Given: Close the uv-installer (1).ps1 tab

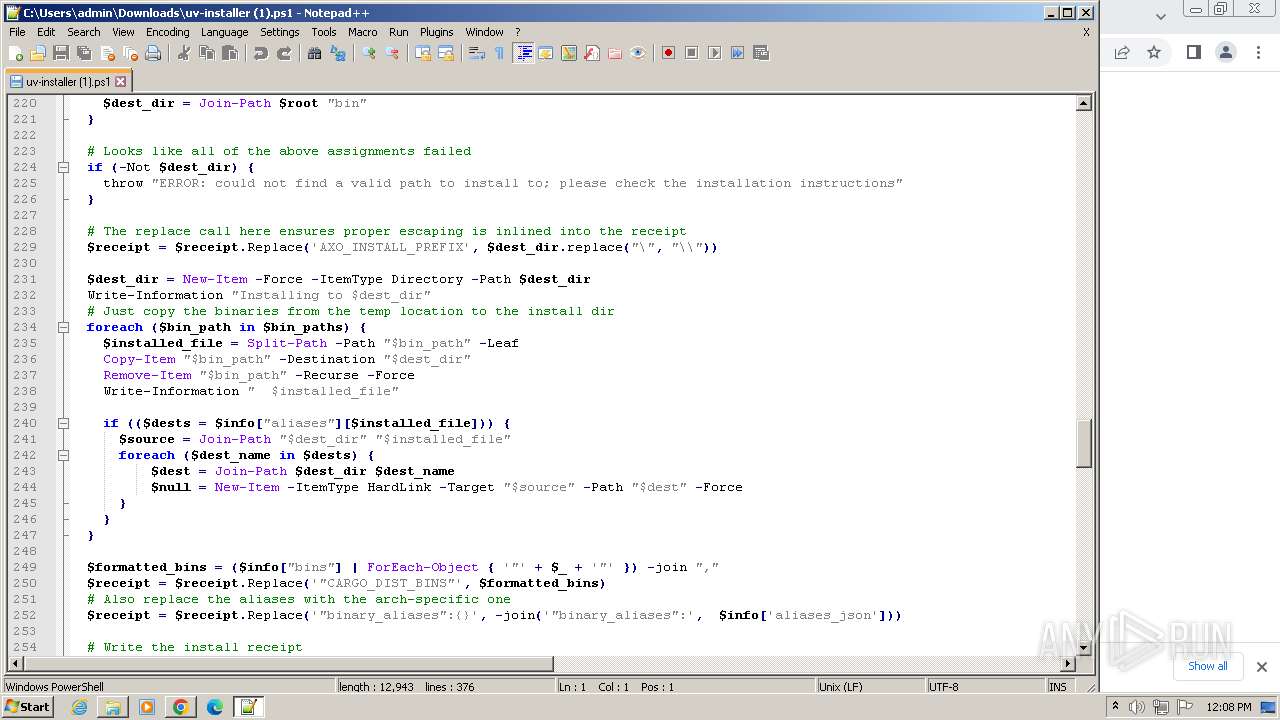Looking at the screenshot, I should pos(121,82).
